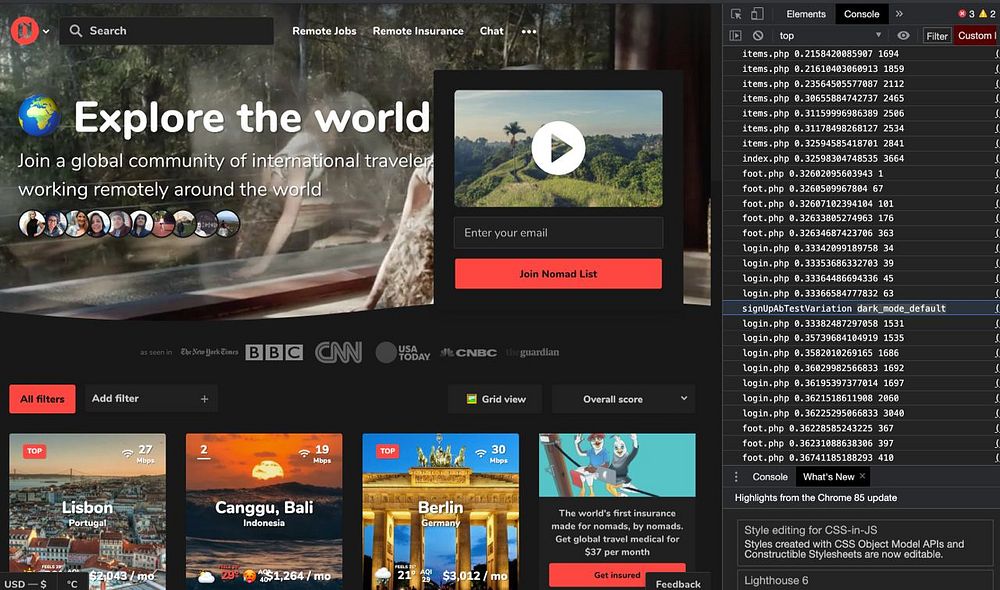This screenshot has width=1000, height=590.
Task: Open the drawer three-dots menu icon
Action: click(736, 476)
